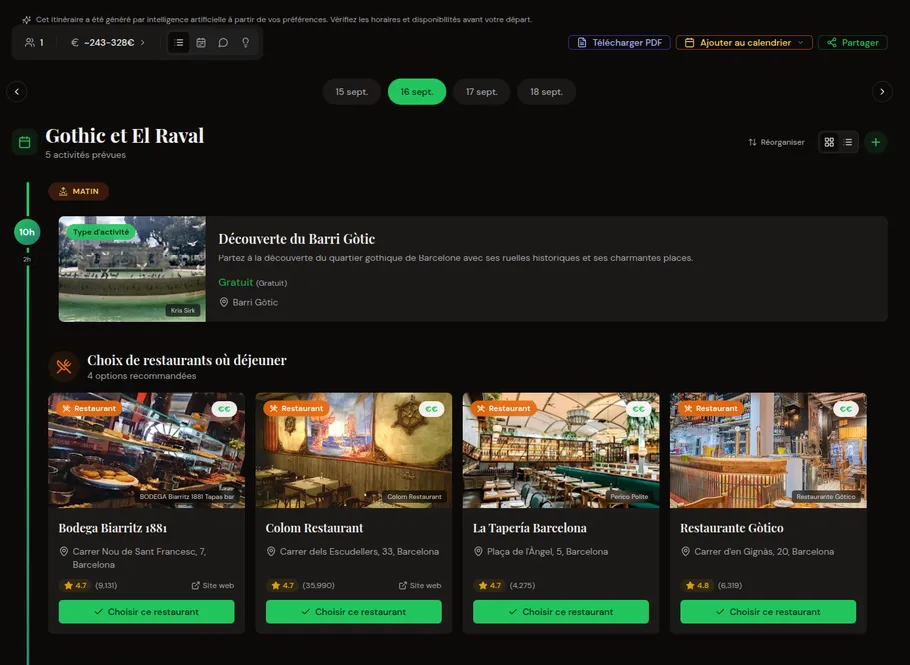
Task: Click the €€ price badge on Bodega Biarritz
Action: coord(225,409)
